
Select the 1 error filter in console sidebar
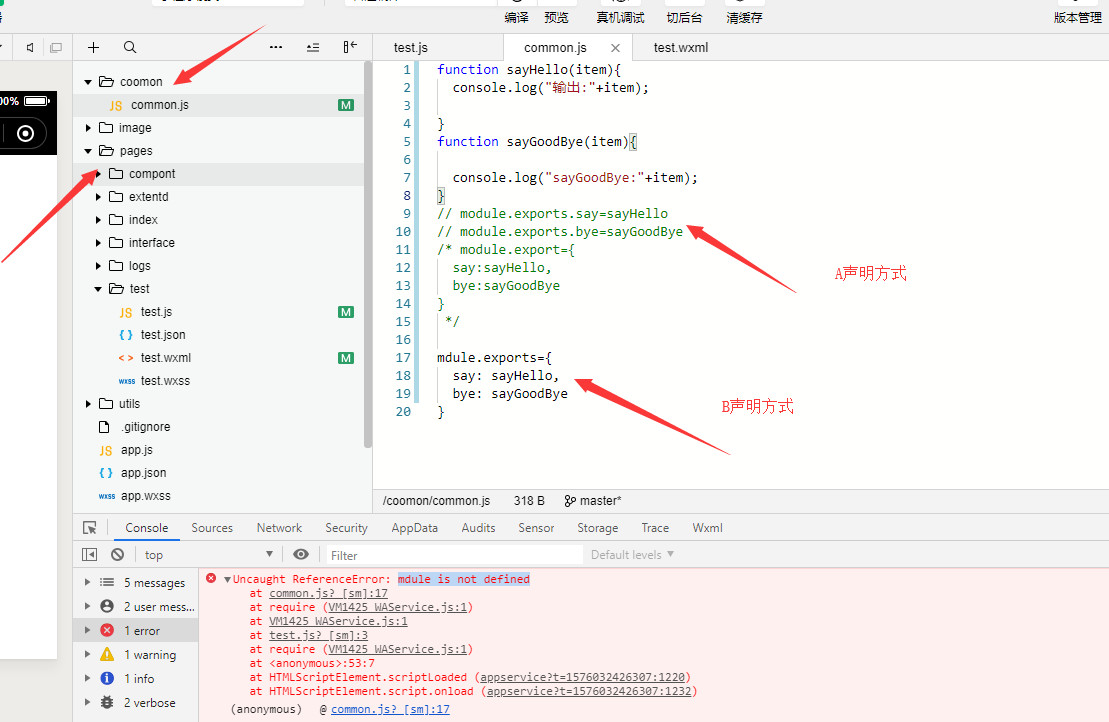[141, 631]
